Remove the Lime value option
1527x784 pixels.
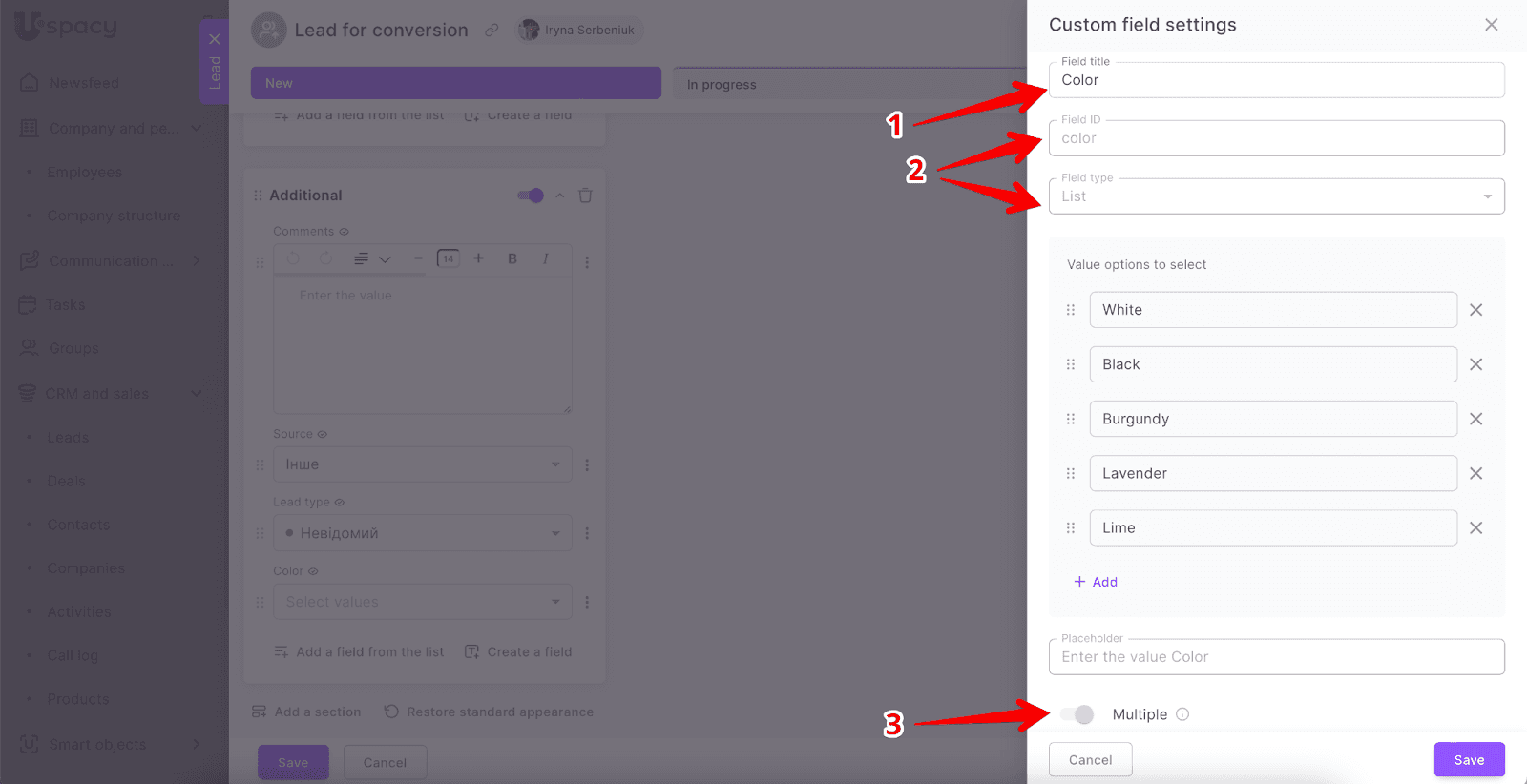tap(1475, 528)
